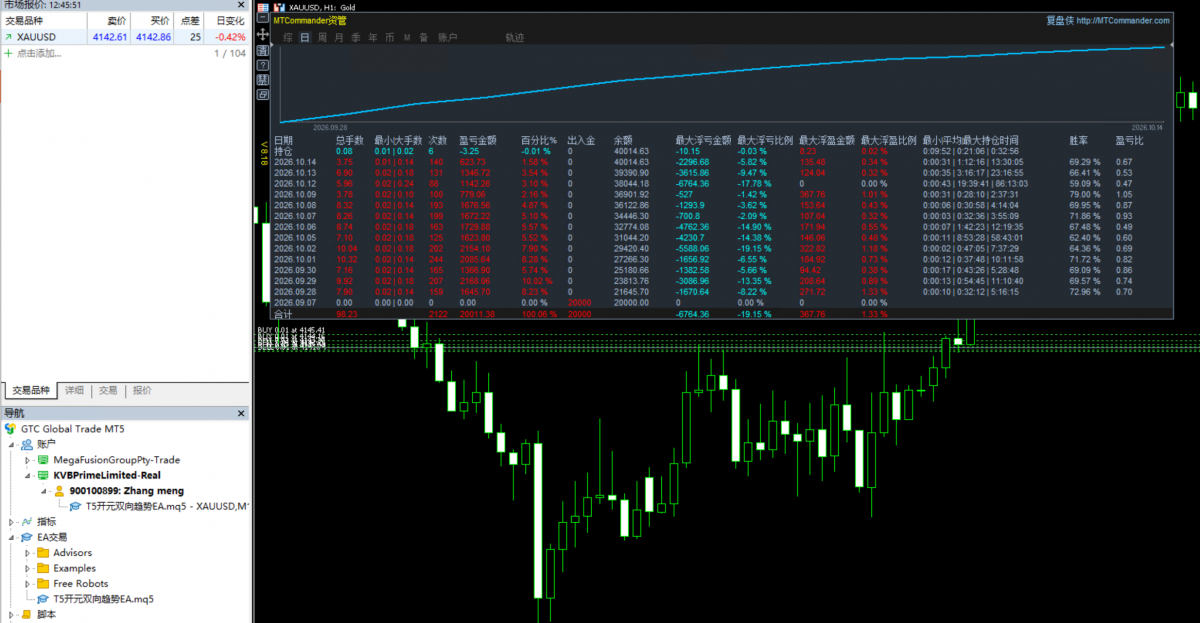Switch to the 交易 tab in Market Watch
The width and height of the screenshot is (1200, 623).
click(108, 391)
